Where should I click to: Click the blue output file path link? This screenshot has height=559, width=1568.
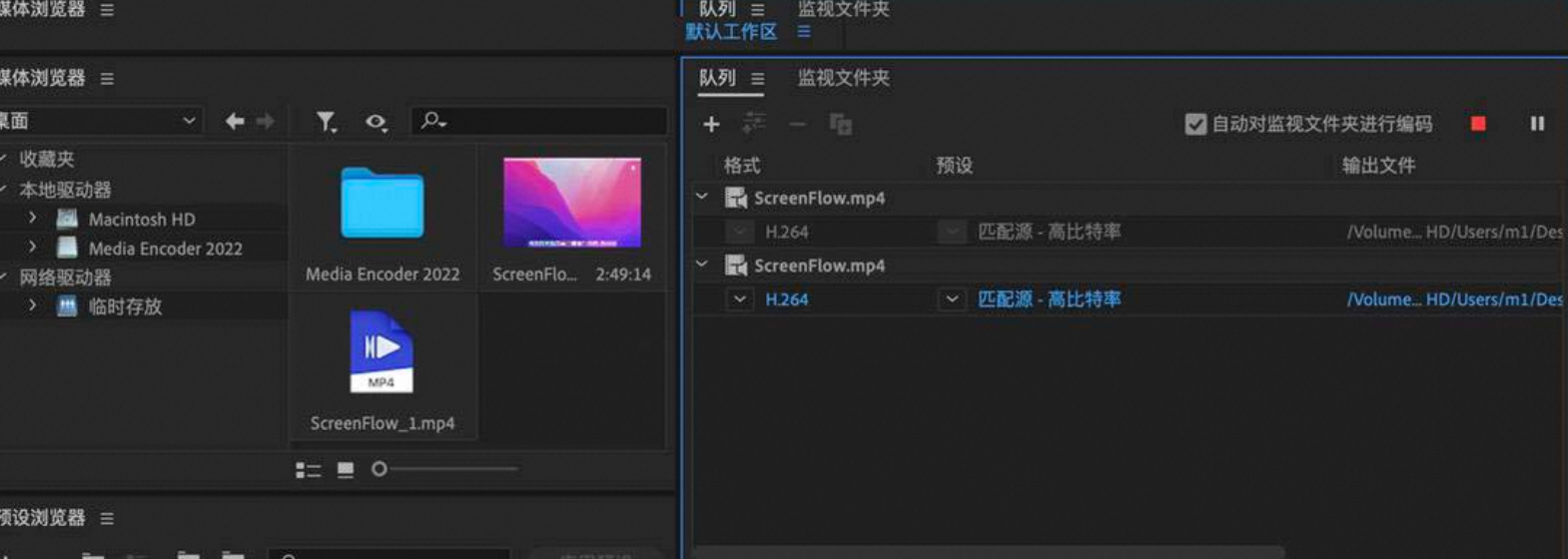pos(1454,299)
